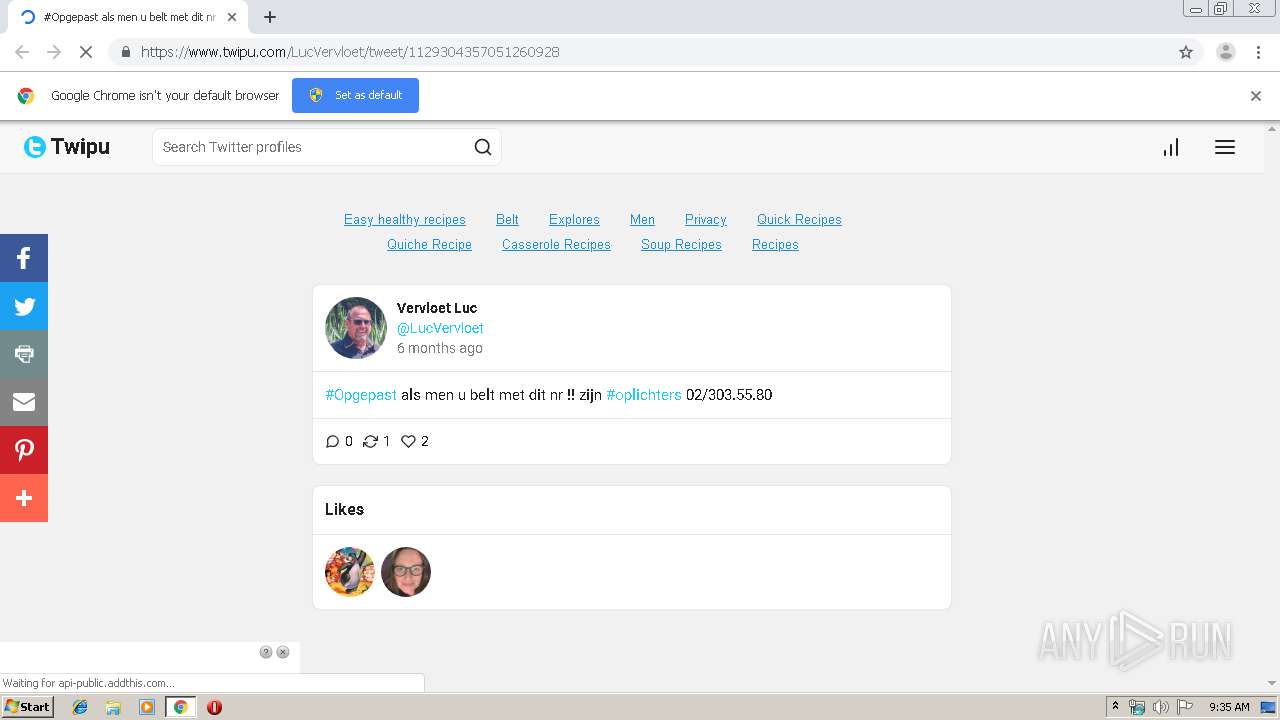Click the volume speaker tray icon
The height and width of the screenshot is (720, 1280).
[x=1161, y=707]
